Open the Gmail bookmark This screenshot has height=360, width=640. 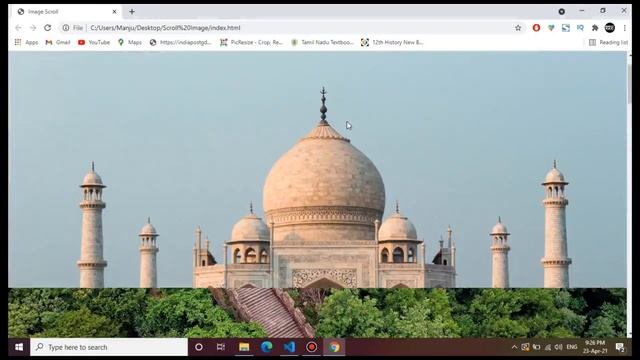click(58, 42)
